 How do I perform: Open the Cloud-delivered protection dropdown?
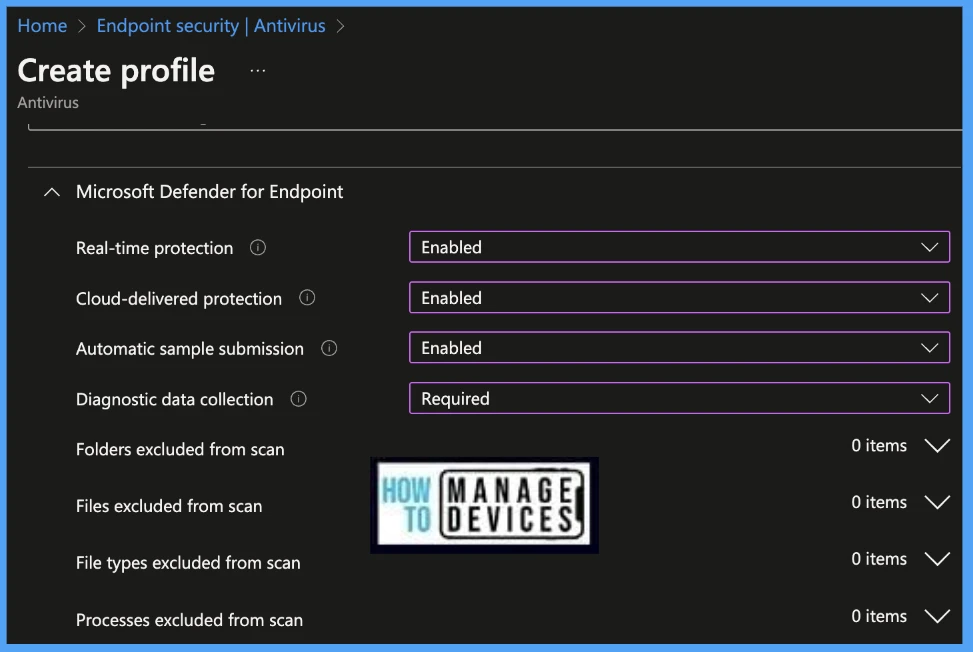pos(679,297)
